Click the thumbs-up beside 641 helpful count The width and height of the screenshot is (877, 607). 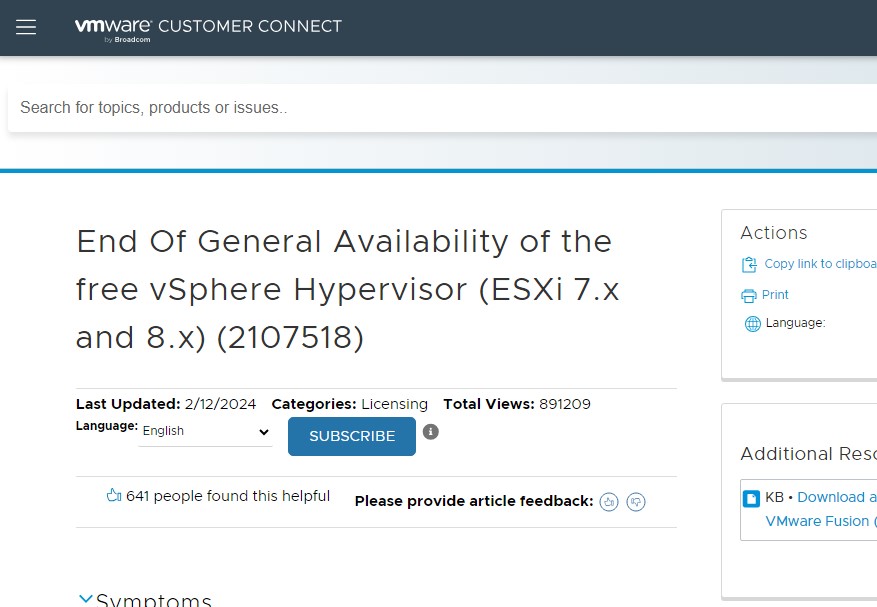[112, 495]
